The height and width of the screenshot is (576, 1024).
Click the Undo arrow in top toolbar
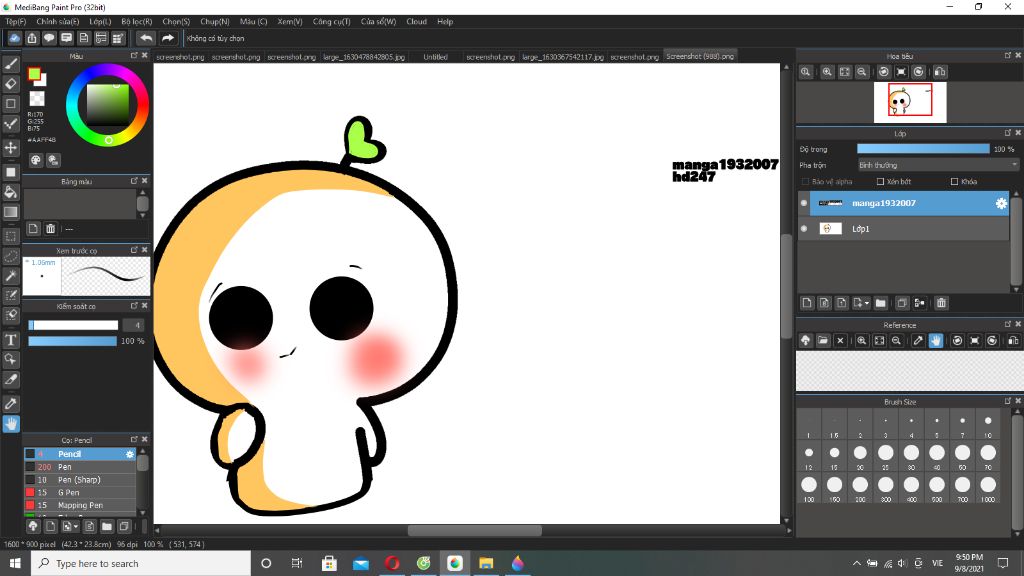(146, 38)
